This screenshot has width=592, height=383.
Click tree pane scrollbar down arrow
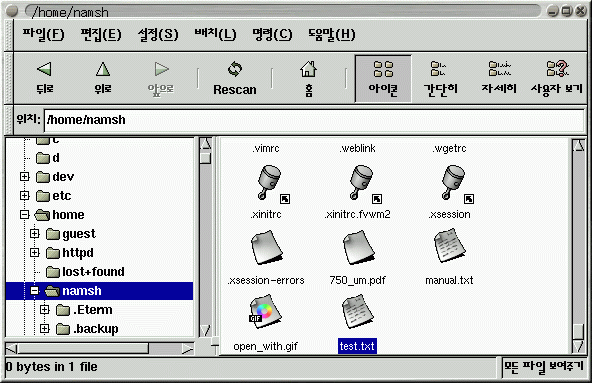205,330
